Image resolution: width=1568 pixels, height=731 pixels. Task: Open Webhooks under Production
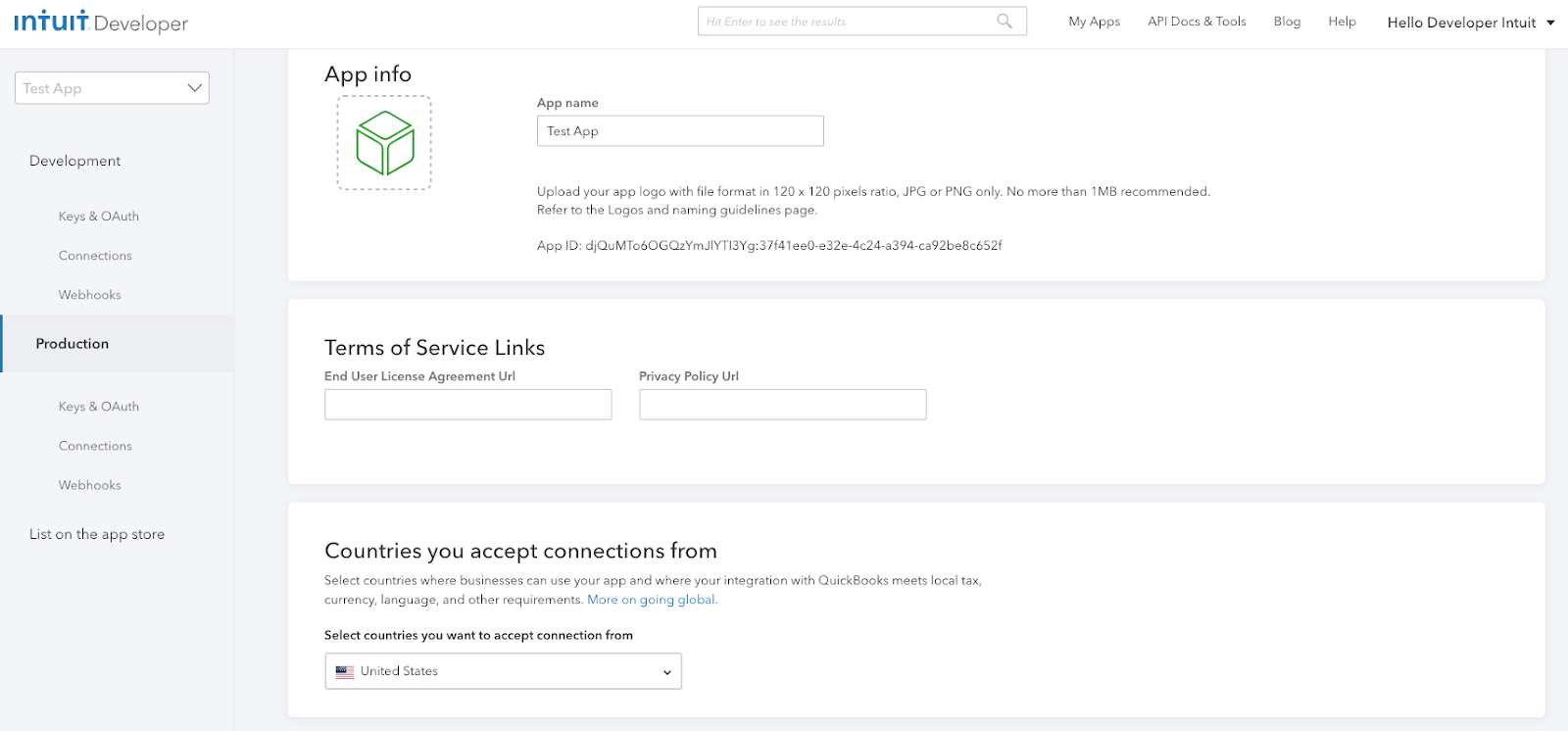click(x=90, y=485)
